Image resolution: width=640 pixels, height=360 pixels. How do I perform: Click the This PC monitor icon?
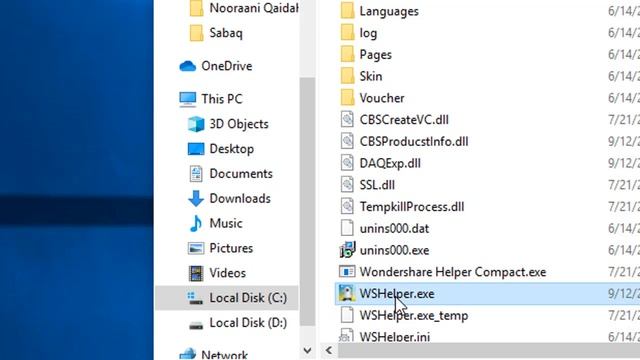pos(188,99)
